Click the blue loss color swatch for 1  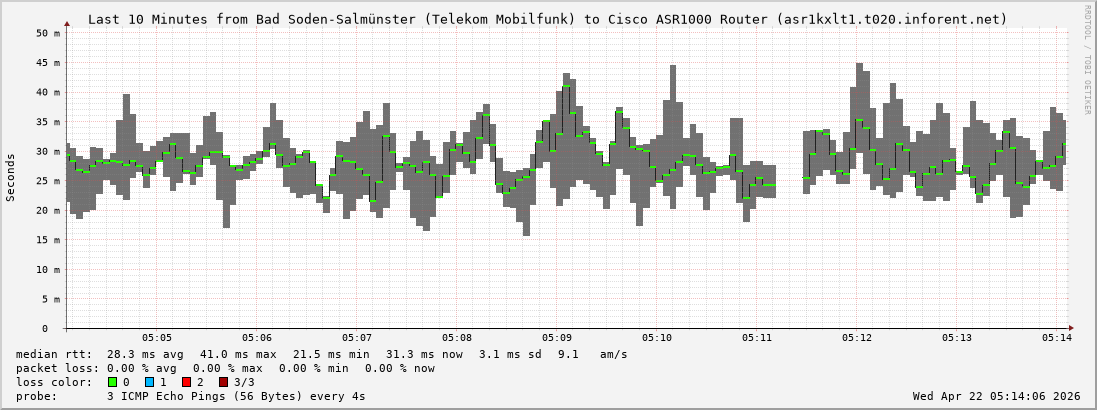(x=149, y=382)
